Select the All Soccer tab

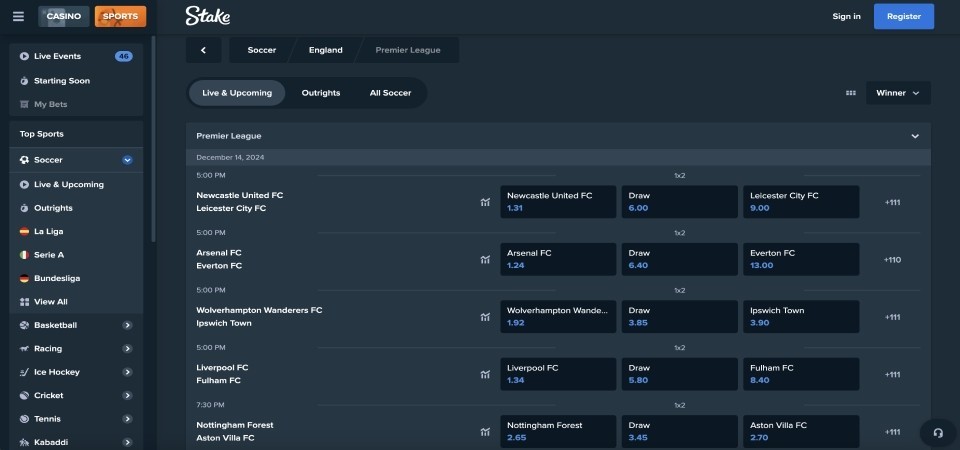coord(391,93)
